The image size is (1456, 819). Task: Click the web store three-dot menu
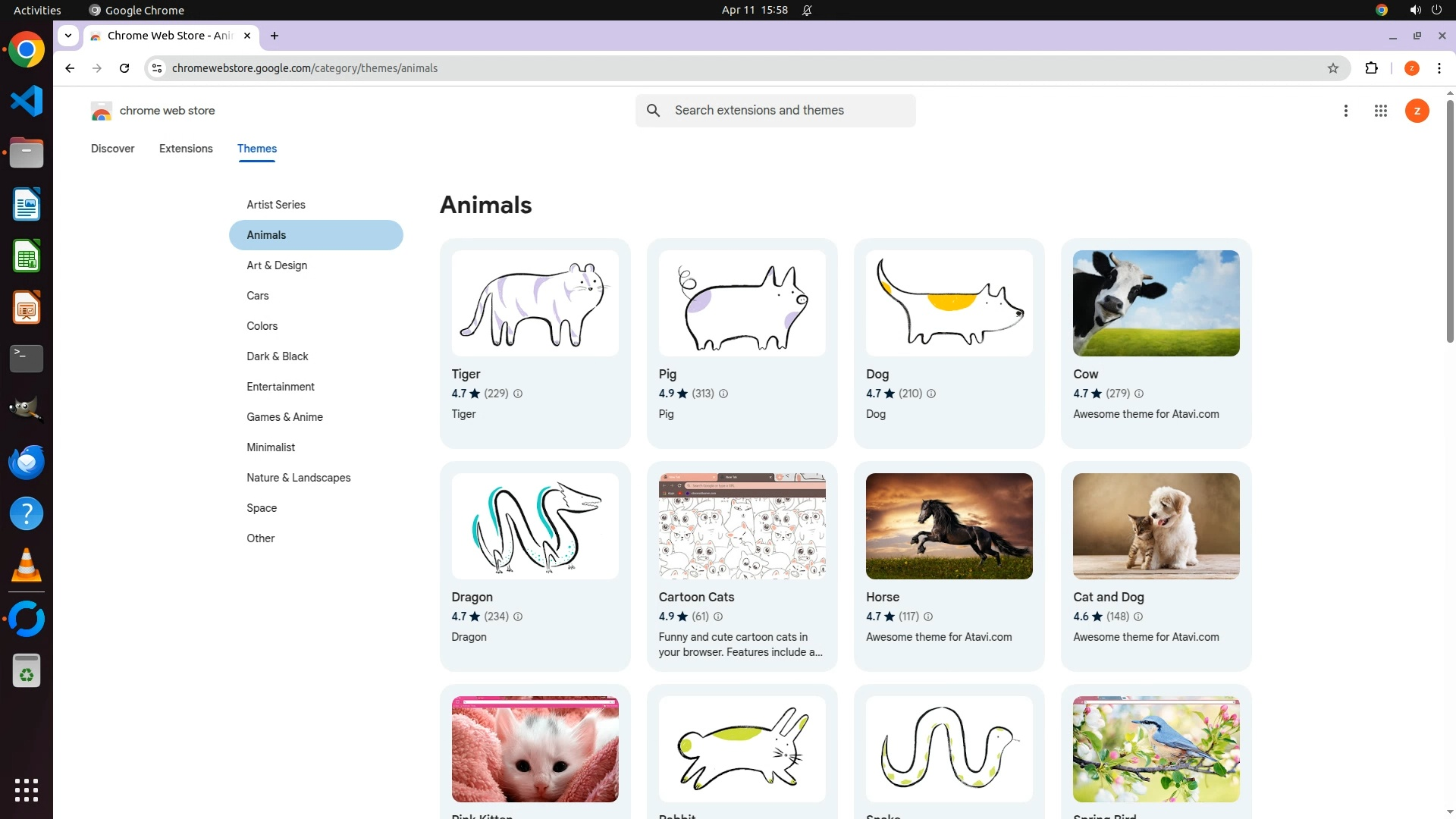coord(1345,111)
